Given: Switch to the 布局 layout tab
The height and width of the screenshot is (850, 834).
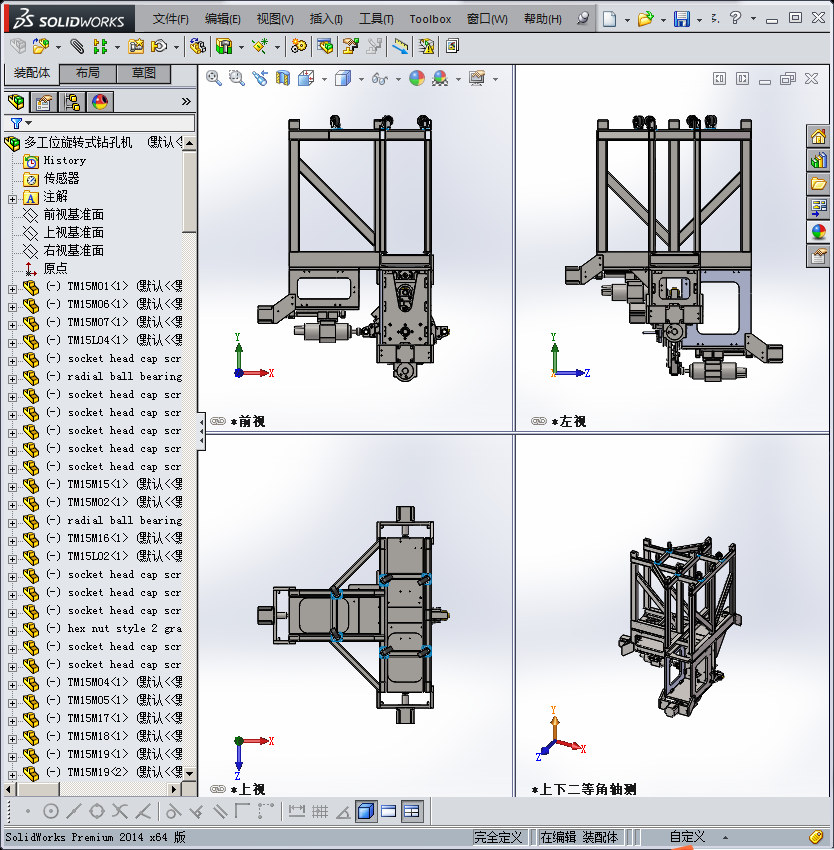Looking at the screenshot, I should pyautogui.click(x=87, y=74).
